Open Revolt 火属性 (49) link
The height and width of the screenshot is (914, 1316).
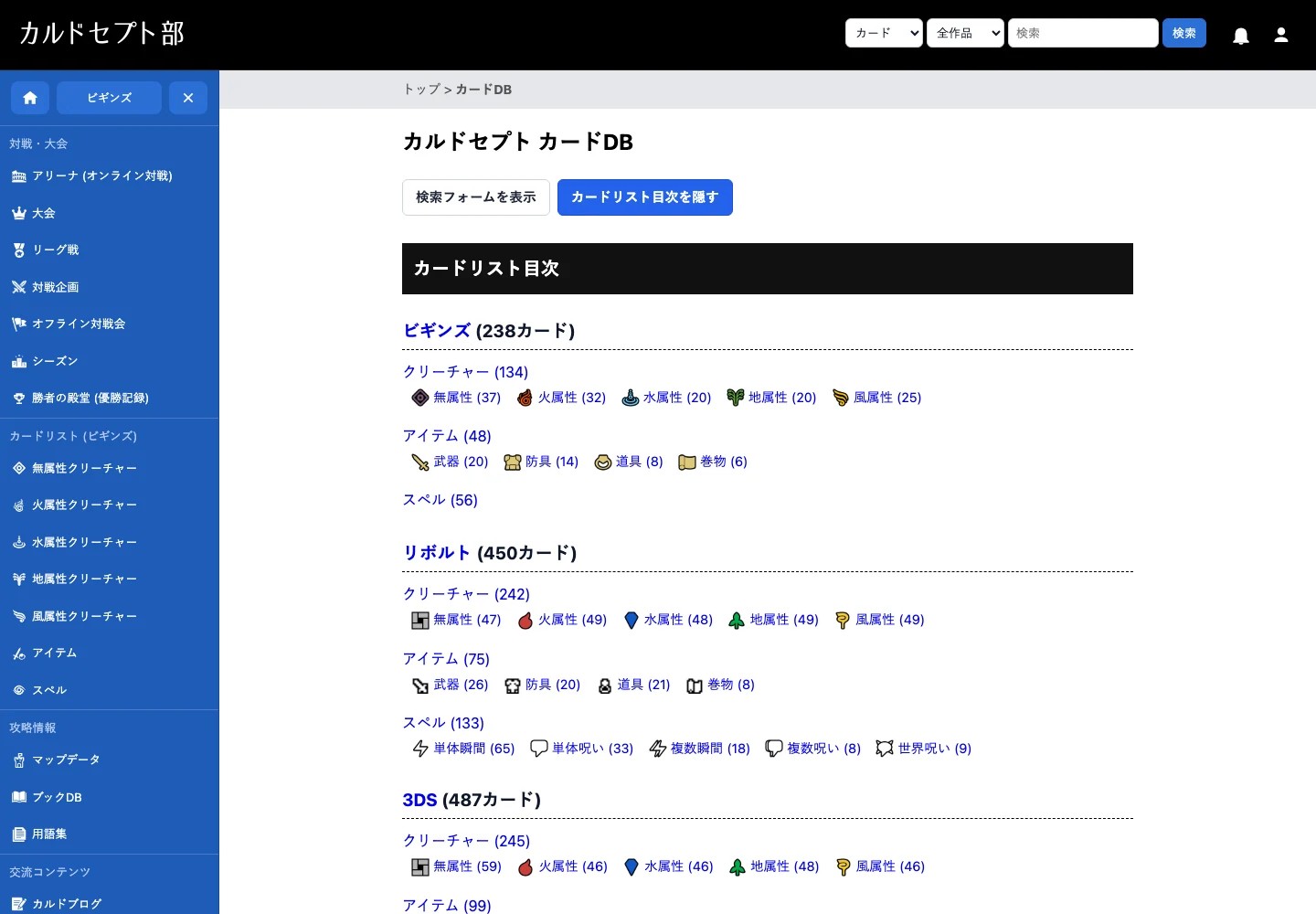pyautogui.click(x=572, y=620)
